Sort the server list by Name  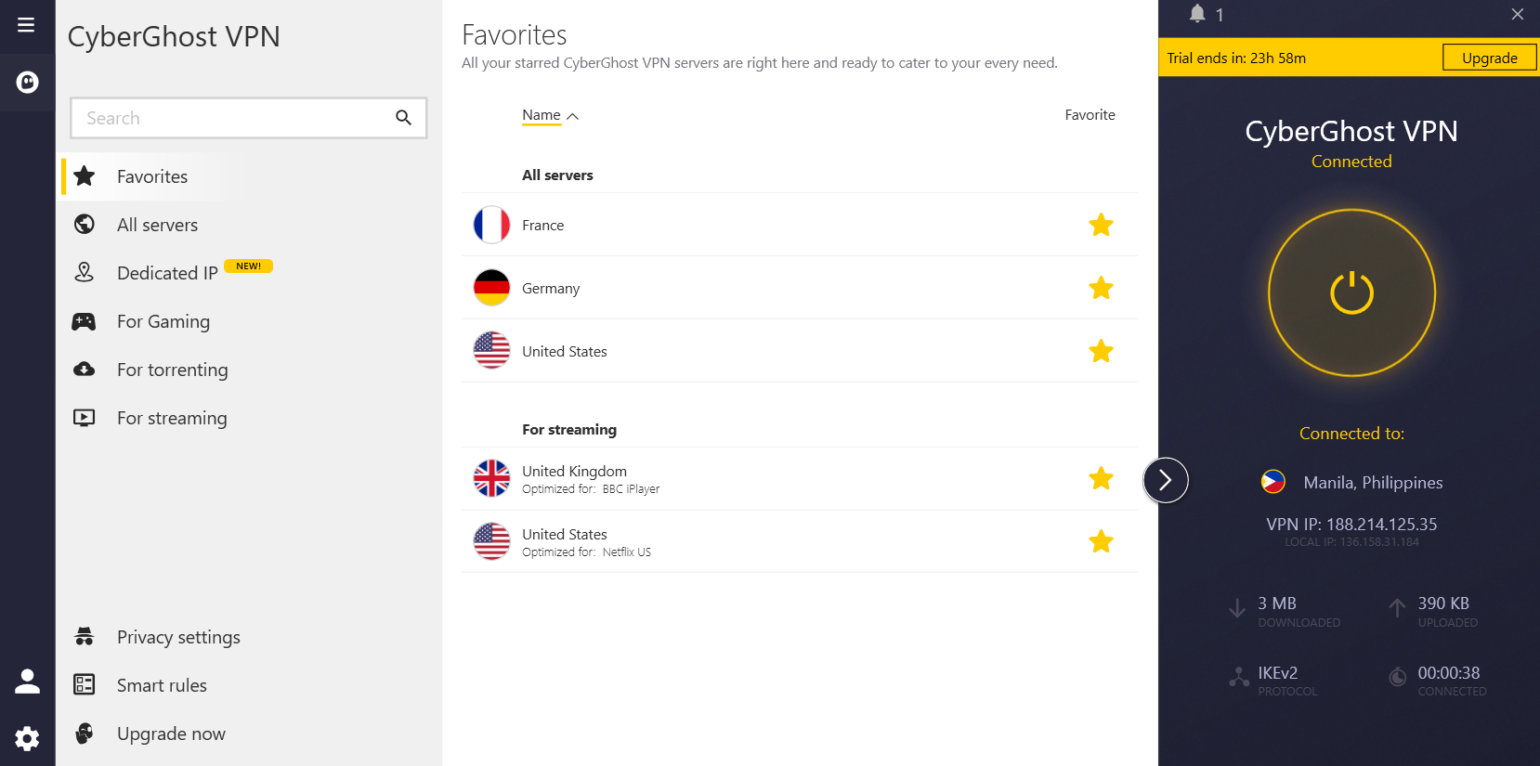click(x=540, y=115)
